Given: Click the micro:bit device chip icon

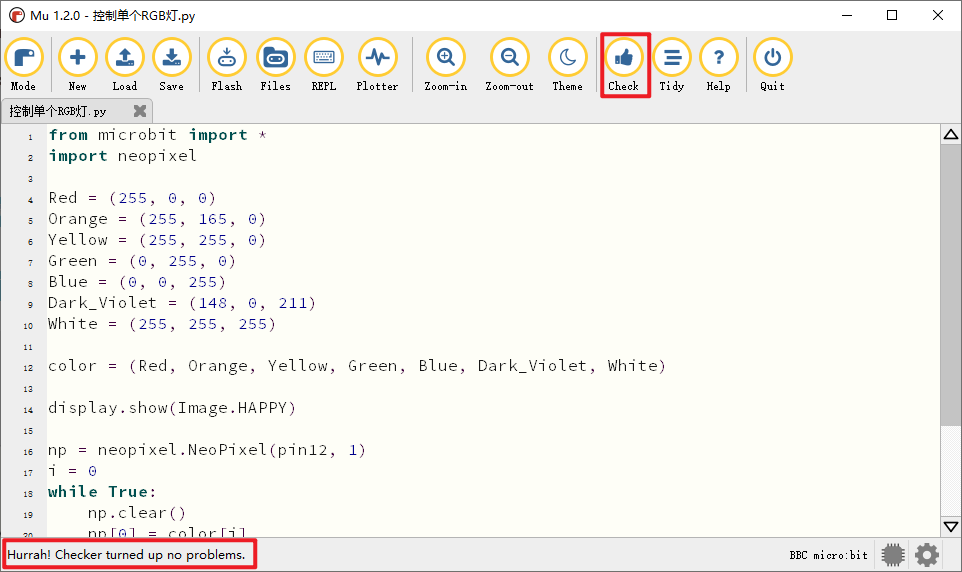Looking at the screenshot, I should coord(893,555).
